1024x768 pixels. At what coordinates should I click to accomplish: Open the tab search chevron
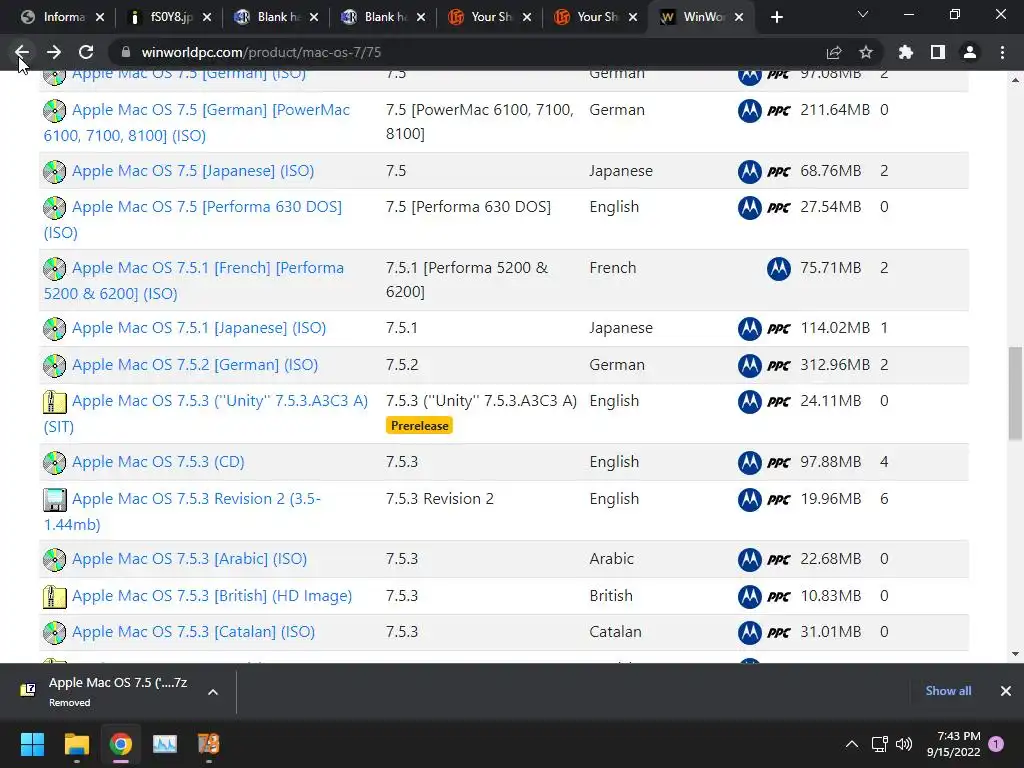[863, 14]
